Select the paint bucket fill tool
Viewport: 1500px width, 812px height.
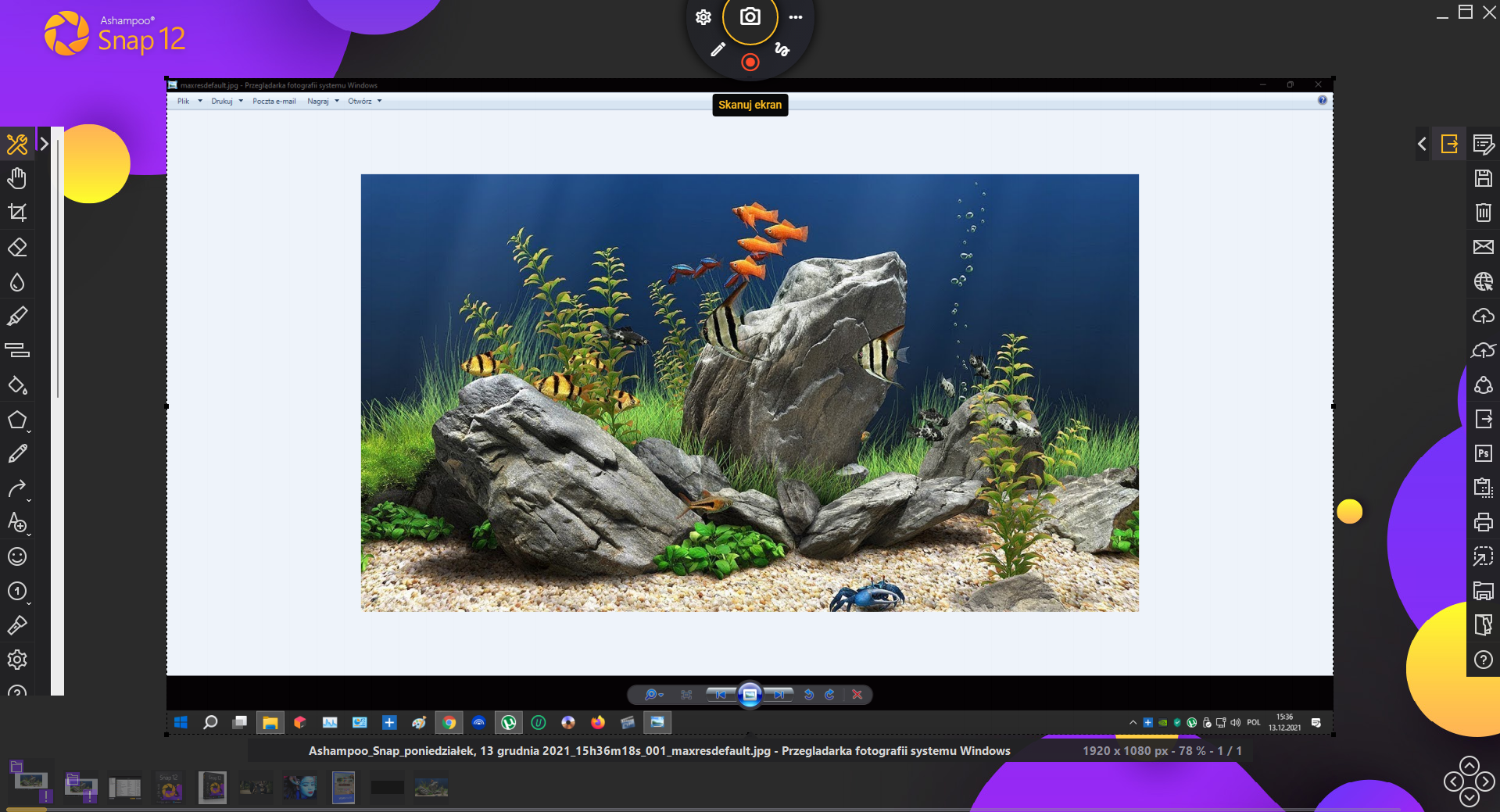(17, 385)
